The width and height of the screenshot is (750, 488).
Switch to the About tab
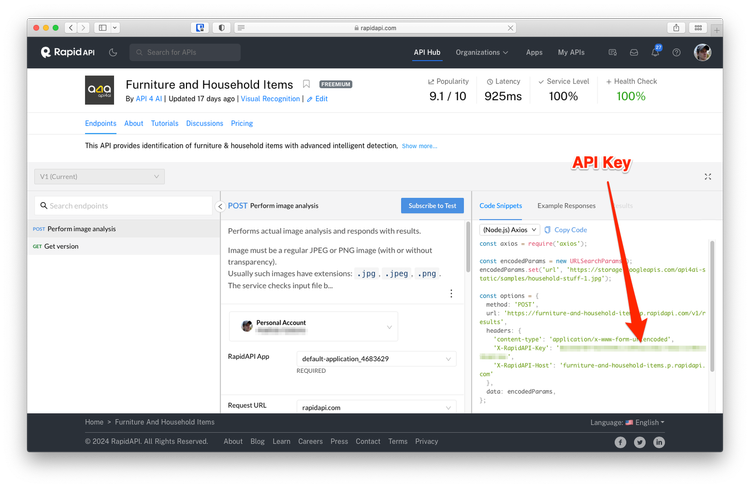(x=133, y=123)
